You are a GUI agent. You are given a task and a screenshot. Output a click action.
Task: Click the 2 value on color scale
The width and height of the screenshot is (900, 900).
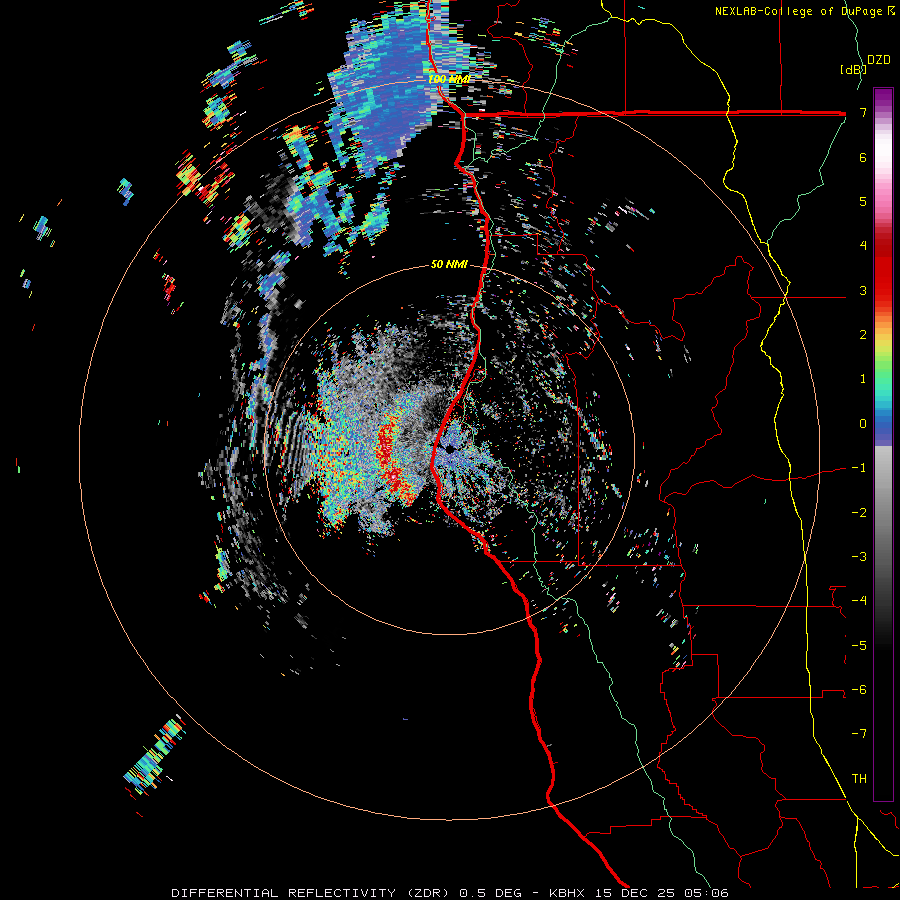[863, 335]
